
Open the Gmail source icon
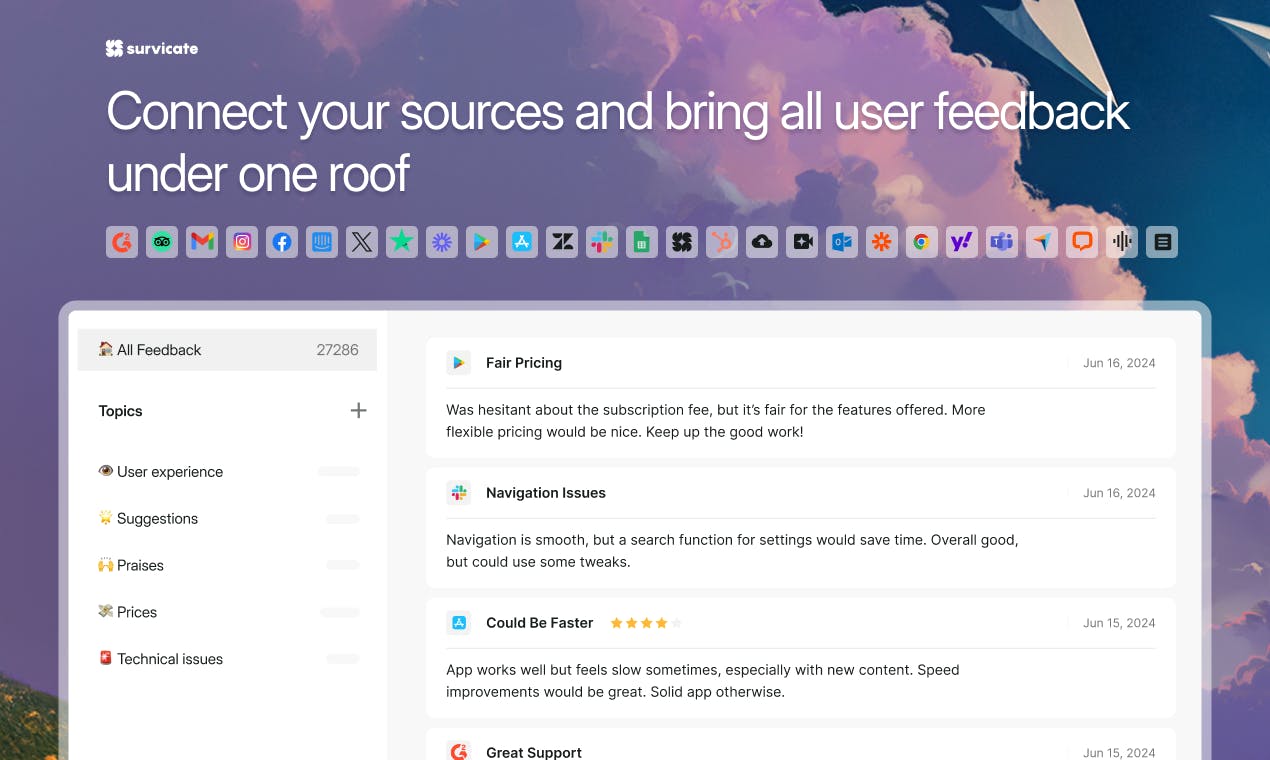202,242
